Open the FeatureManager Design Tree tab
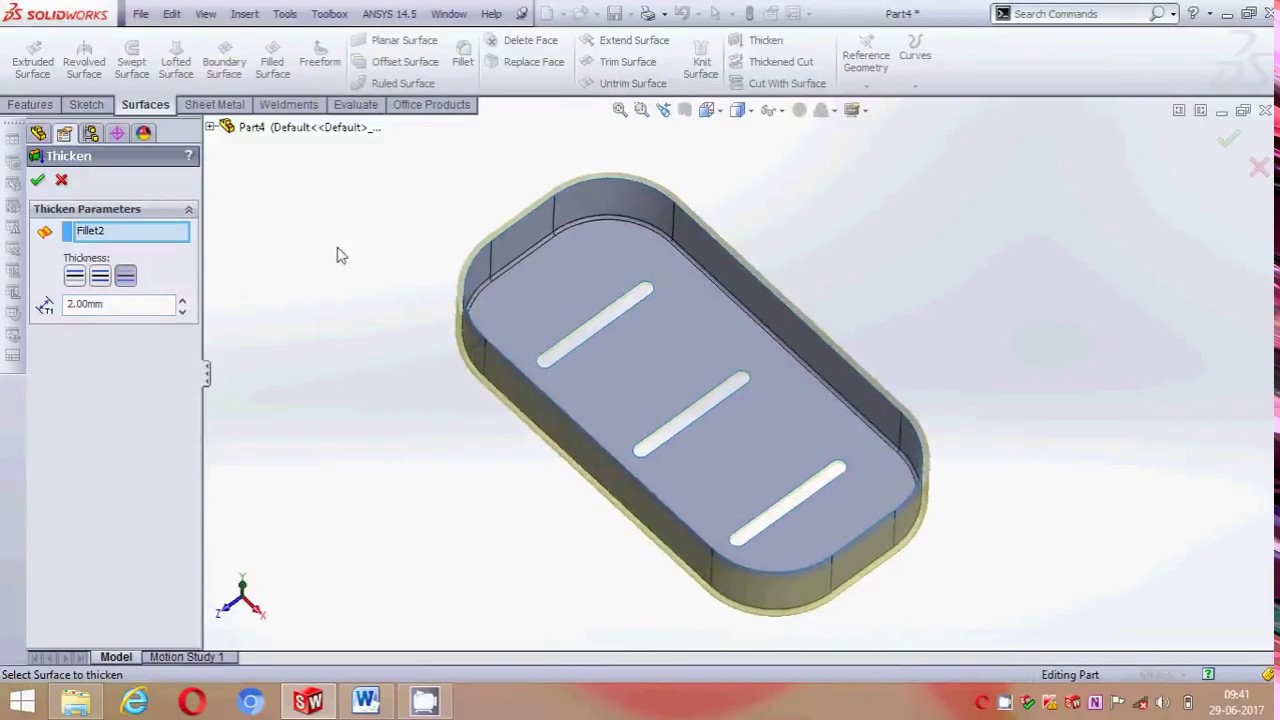Screen dimensions: 1280x720 click(39, 133)
